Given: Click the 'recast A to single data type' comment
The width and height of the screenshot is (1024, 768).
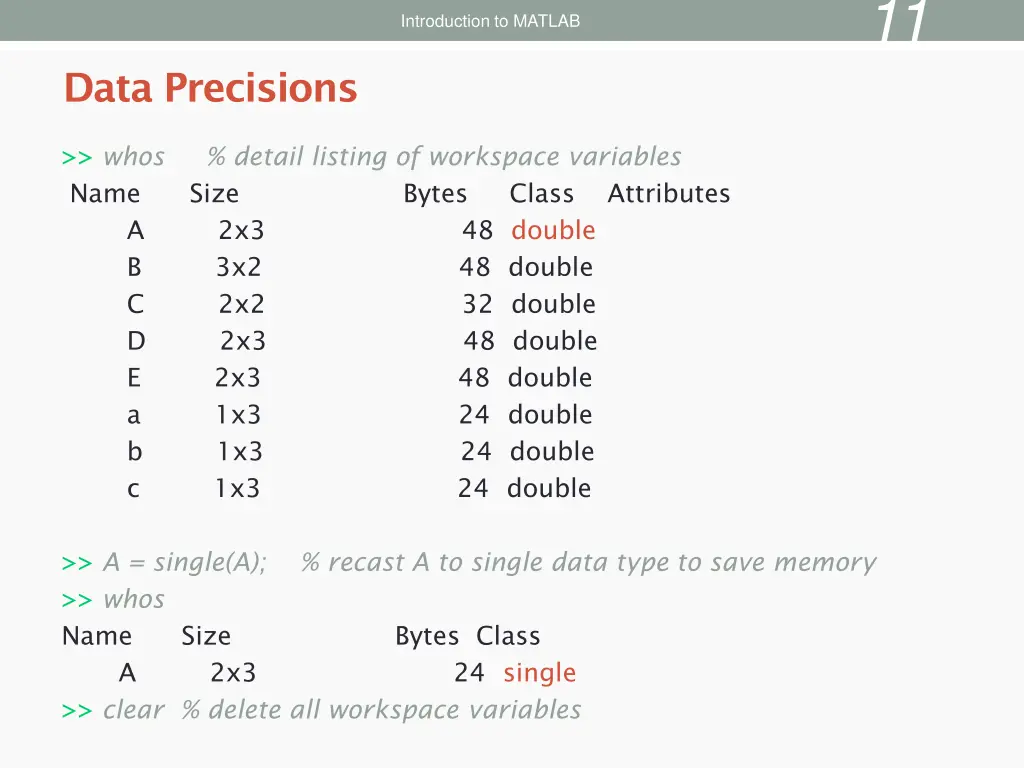Looking at the screenshot, I should [x=588, y=563].
